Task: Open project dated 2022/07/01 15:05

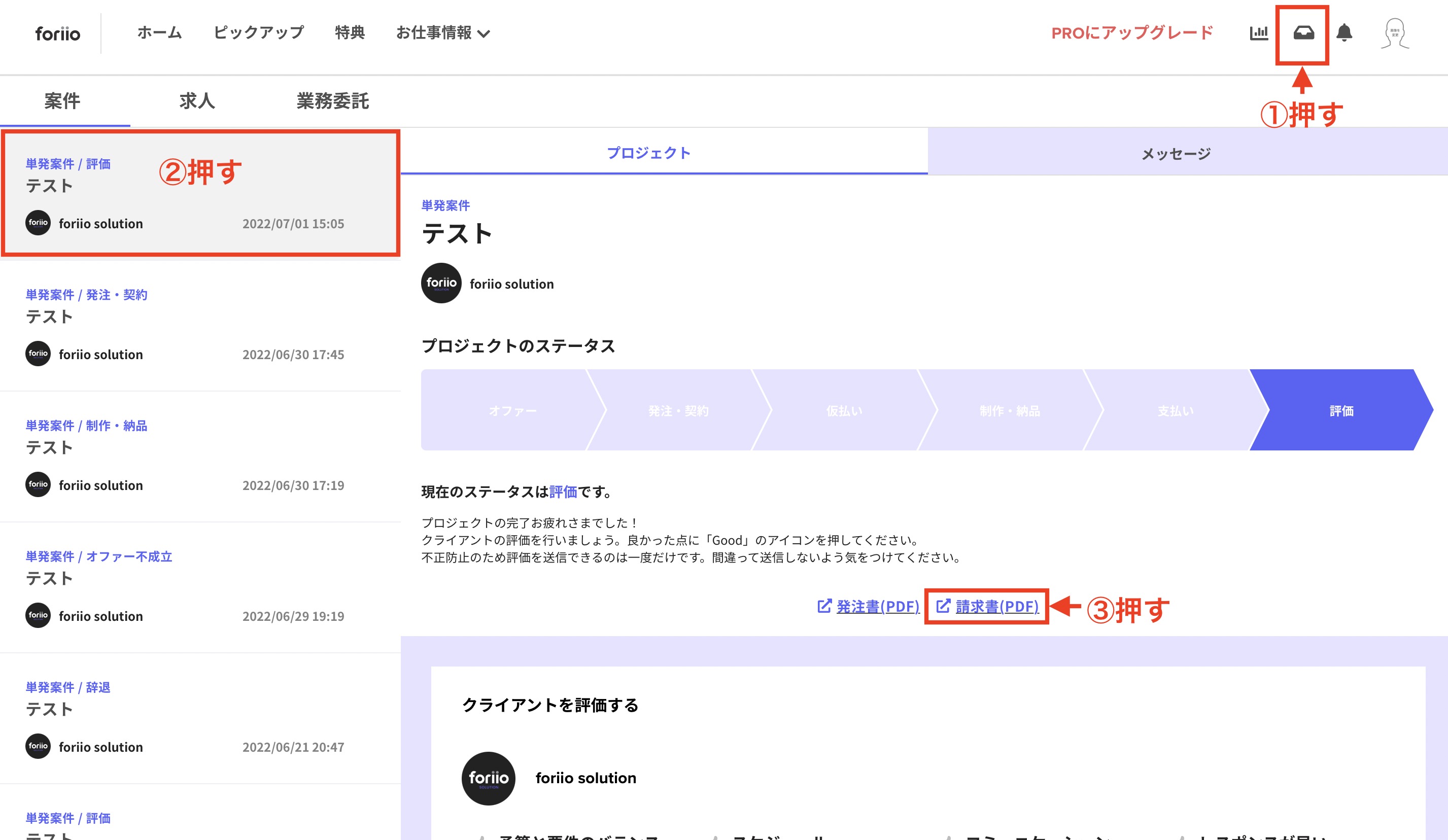Action: [200, 194]
